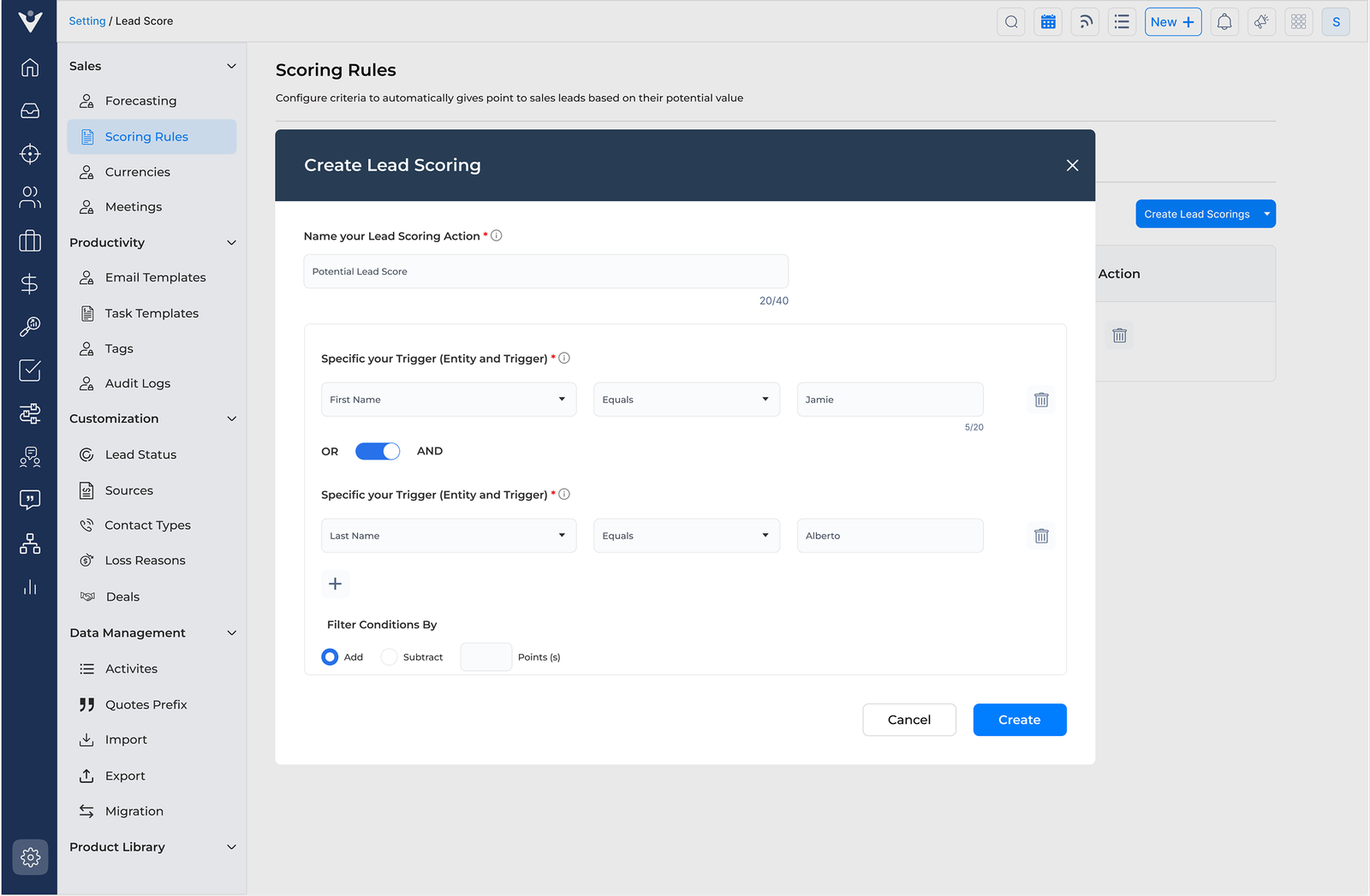Click the megaphone announcements icon
Viewport: 1370px width, 896px height.
pos(1260,21)
